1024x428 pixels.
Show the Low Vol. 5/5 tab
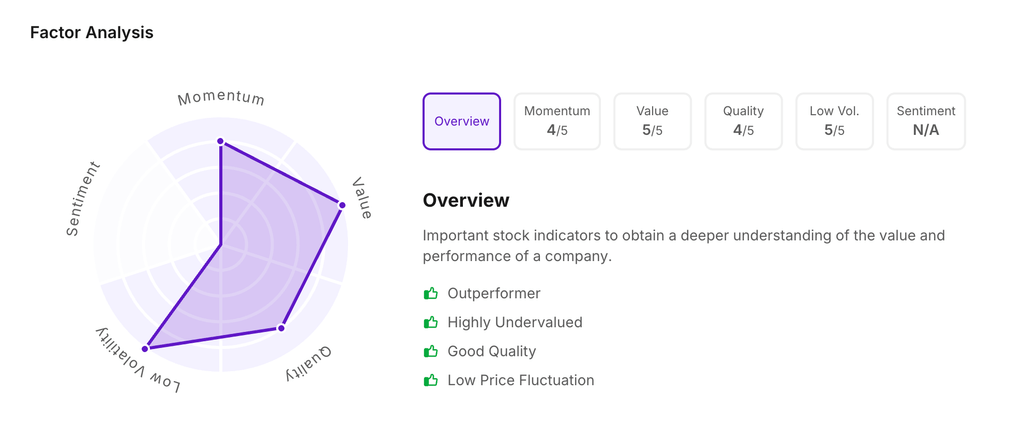tap(835, 122)
